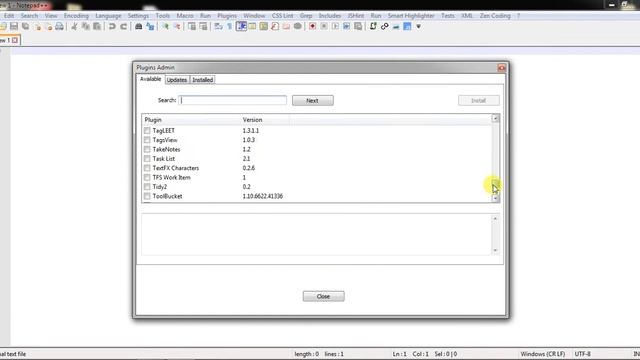The height and width of the screenshot is (360, 640).
Task: Click UTF-8 encoding in status bar
Action: pos(583,354)
